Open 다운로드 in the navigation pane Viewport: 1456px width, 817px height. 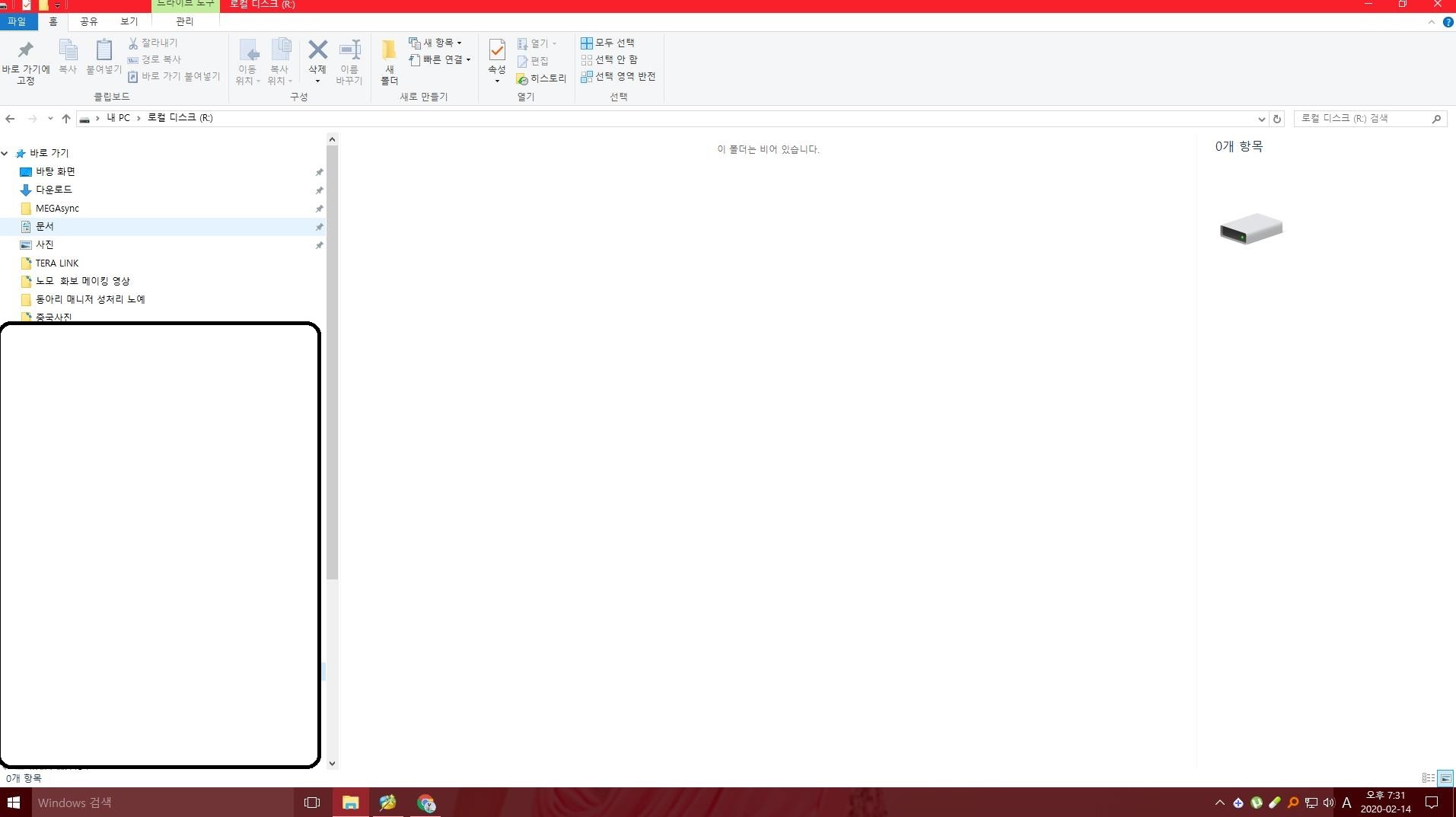click(53, 190)
